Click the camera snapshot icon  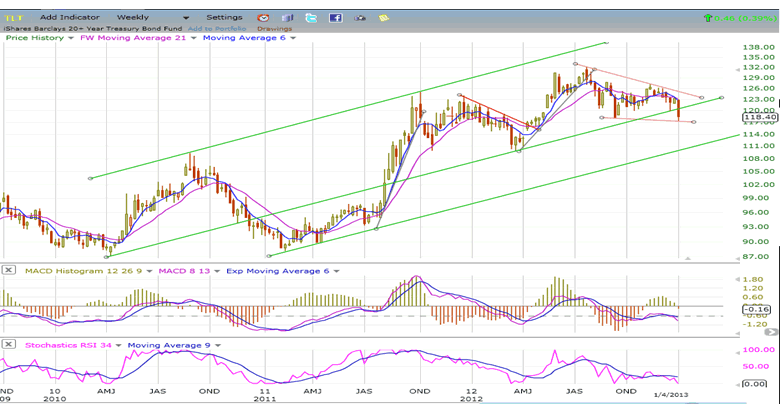coord(358,18)
